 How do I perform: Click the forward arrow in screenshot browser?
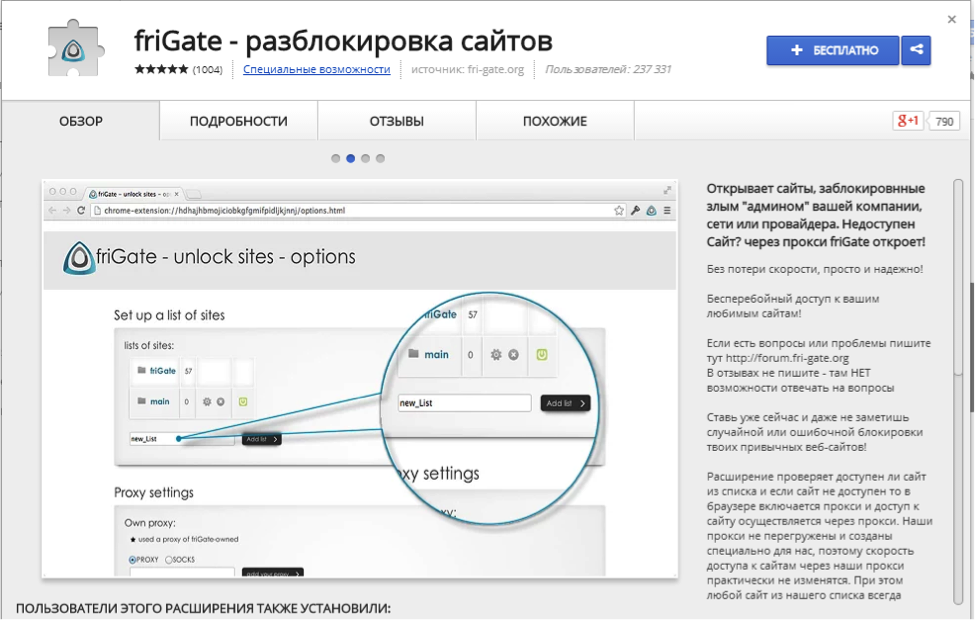click(x=67, y=211)
